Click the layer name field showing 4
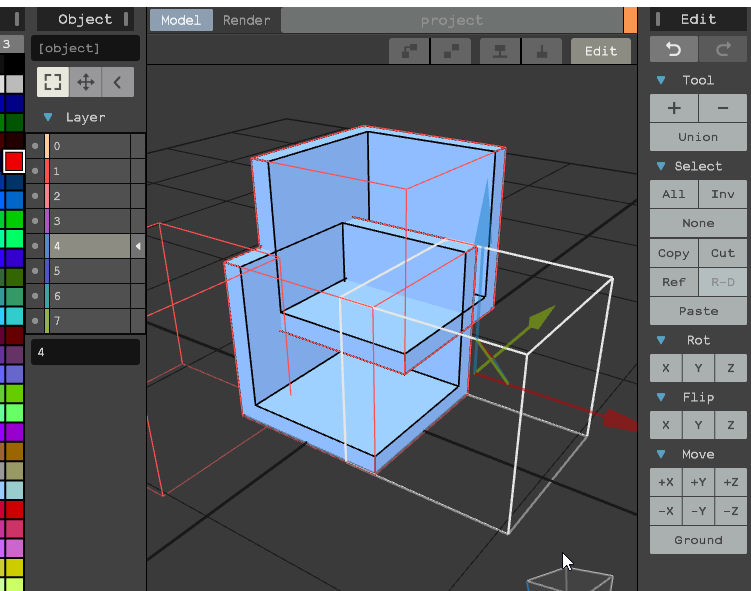 click(85, 352)
